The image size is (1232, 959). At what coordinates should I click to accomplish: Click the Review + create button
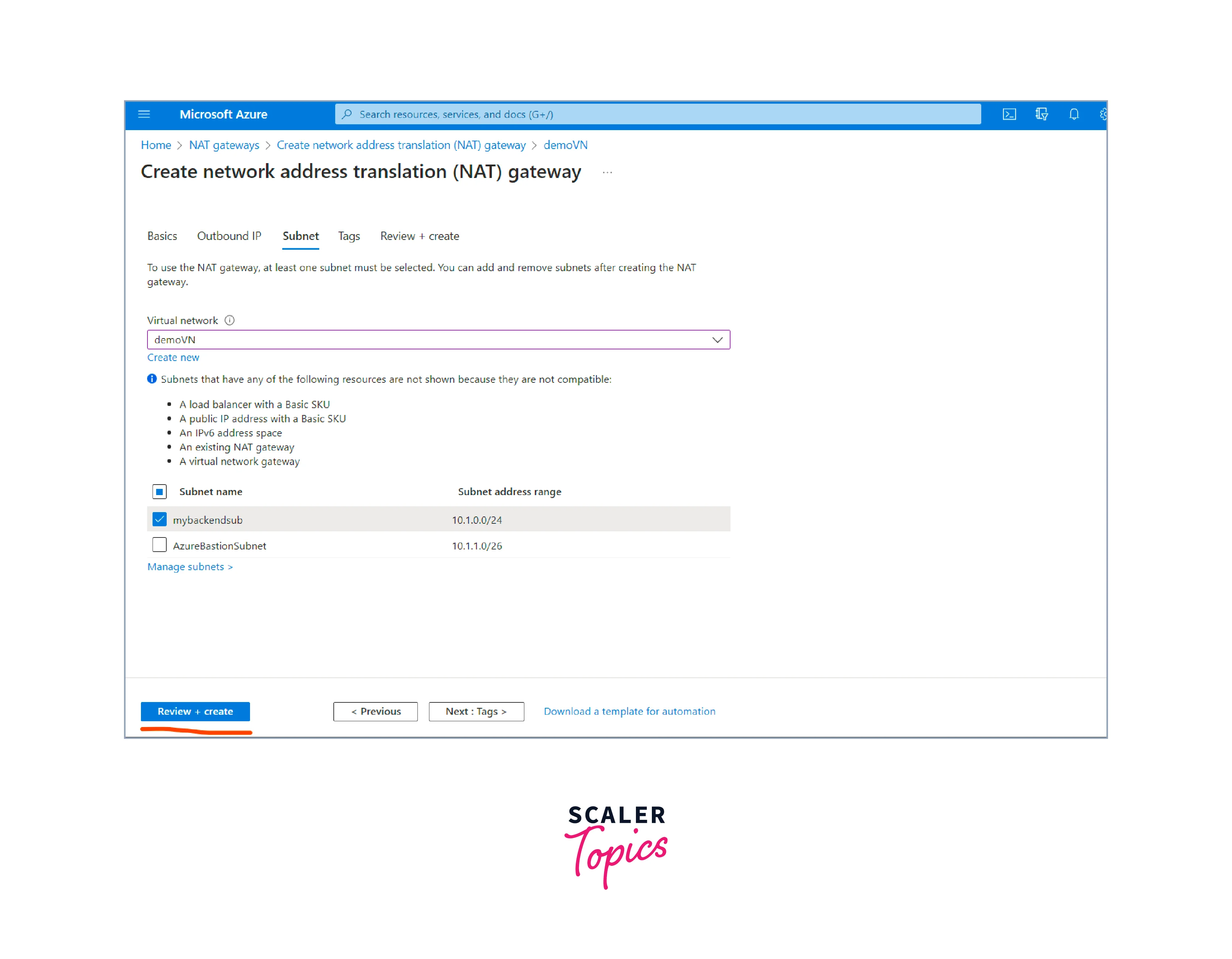click(195, 711)
